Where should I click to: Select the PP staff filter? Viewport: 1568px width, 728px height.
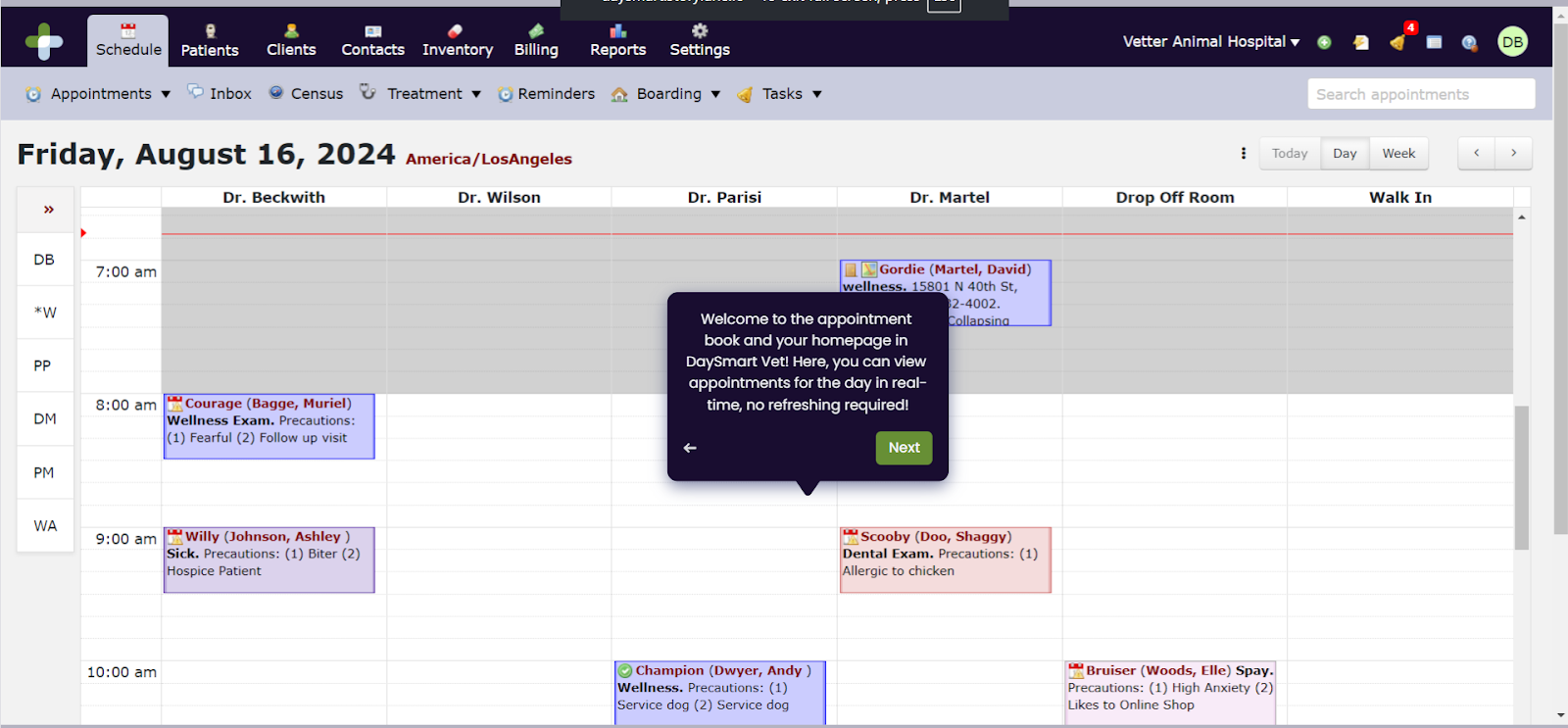45,365
